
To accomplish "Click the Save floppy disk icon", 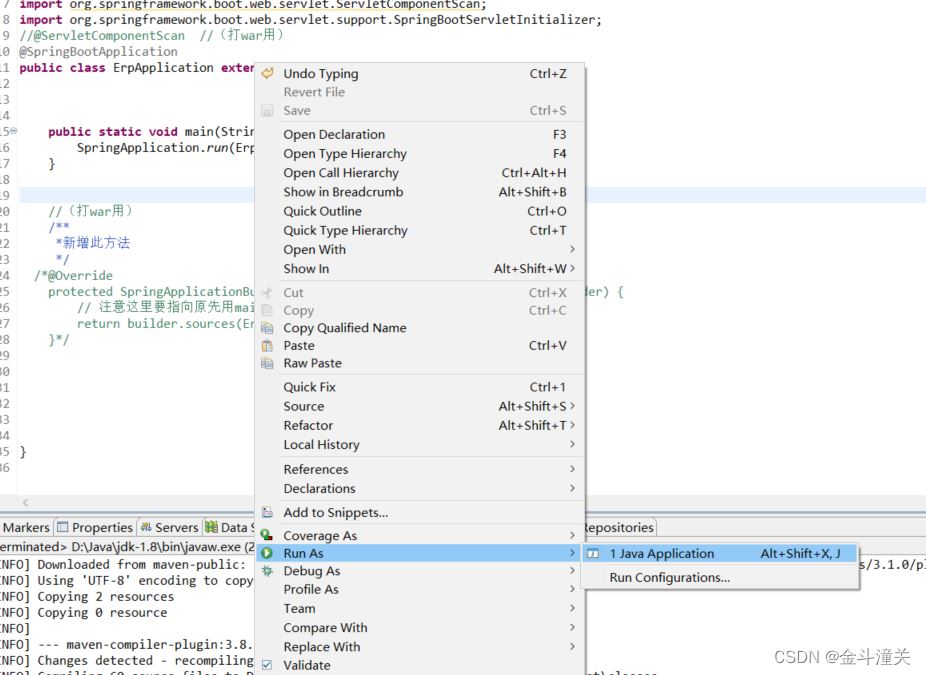I will click(x=268, y=110).
